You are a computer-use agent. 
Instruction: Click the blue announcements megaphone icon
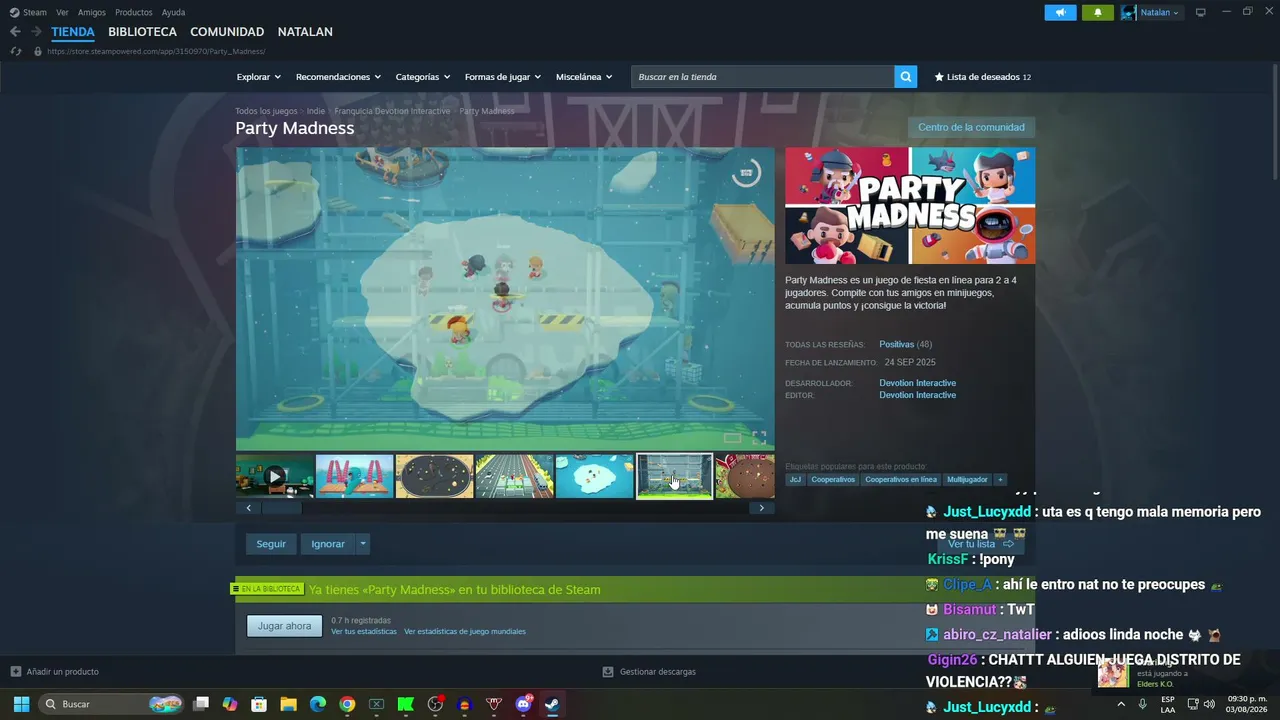(1060, 12)
